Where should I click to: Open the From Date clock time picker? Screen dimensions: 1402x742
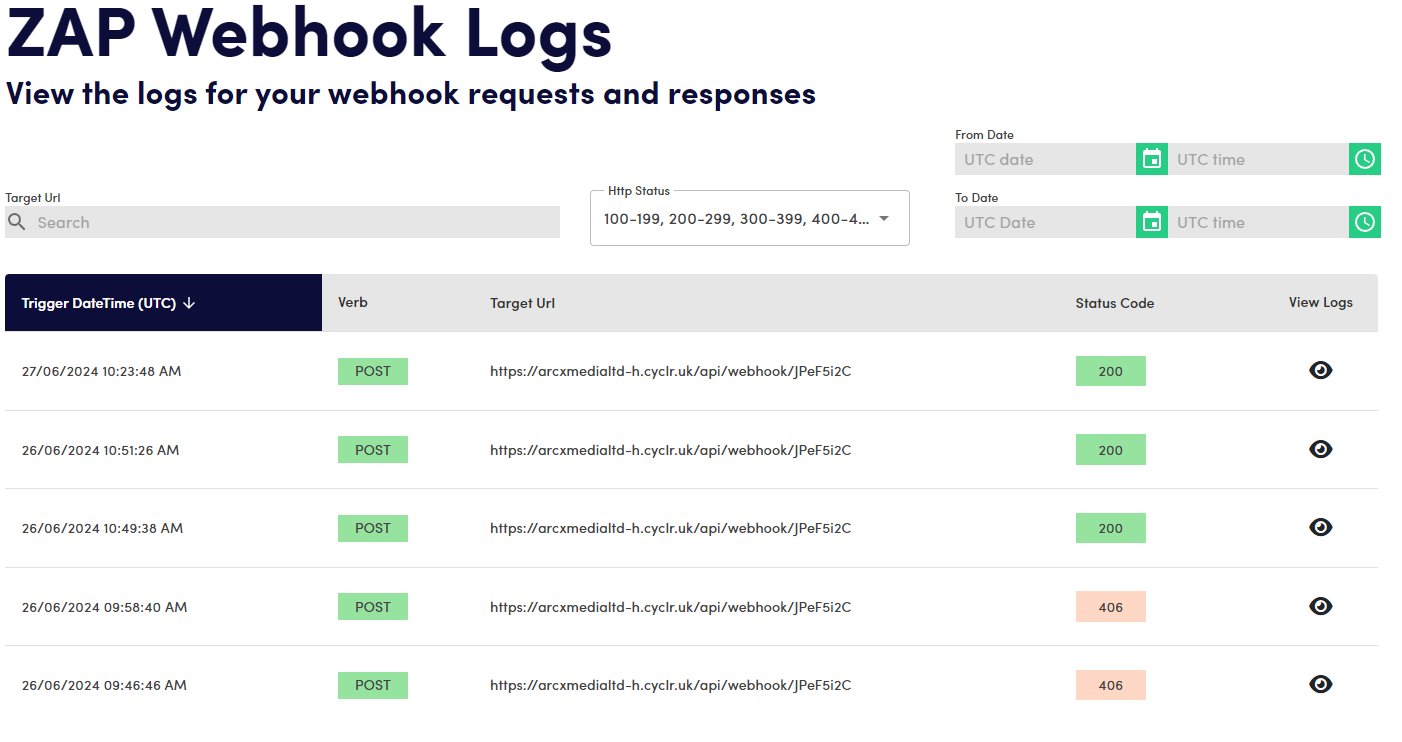click(1365, 159)
